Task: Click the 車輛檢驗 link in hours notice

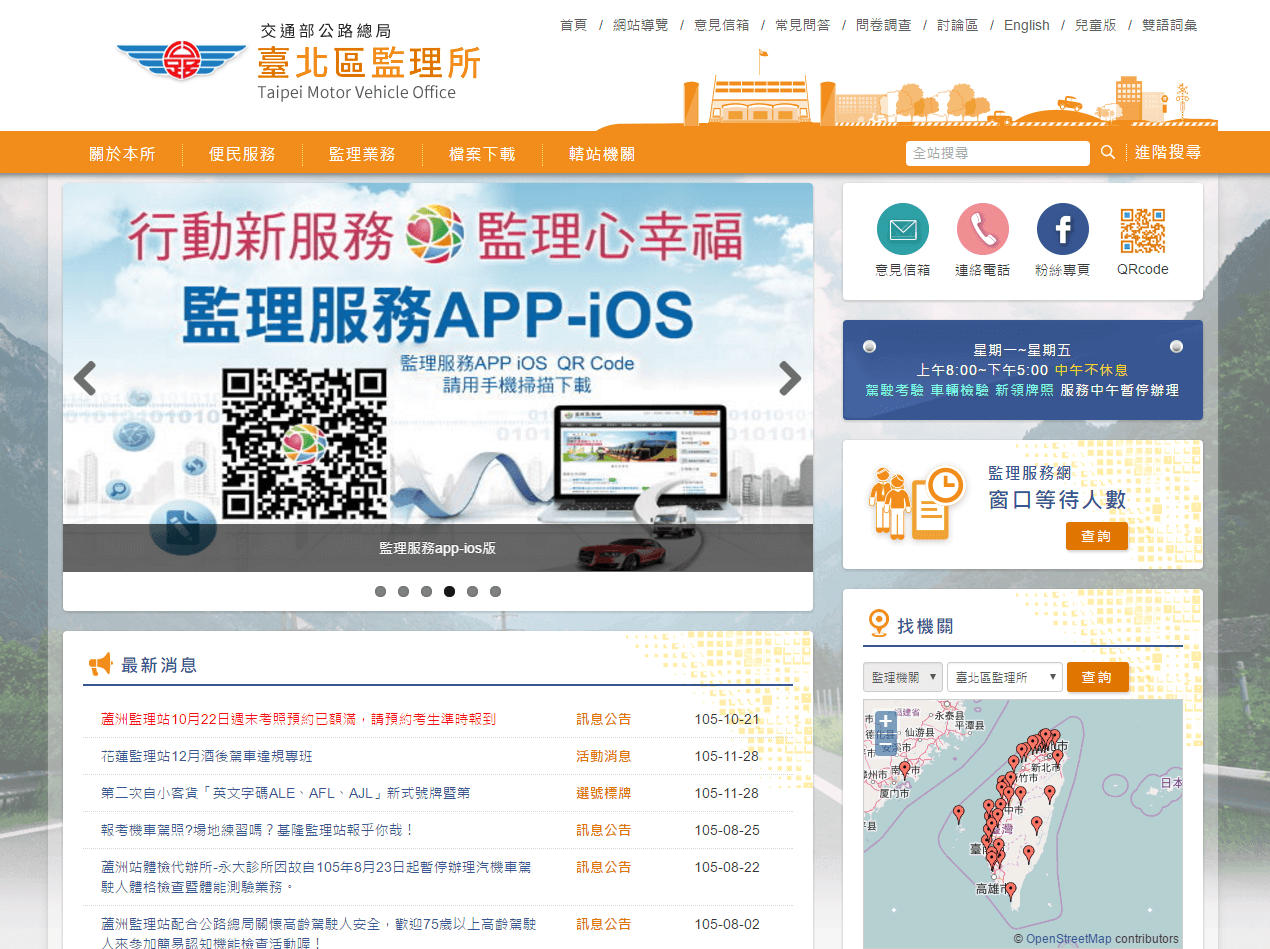Action: pyautogui.click(x=959, y=390)
